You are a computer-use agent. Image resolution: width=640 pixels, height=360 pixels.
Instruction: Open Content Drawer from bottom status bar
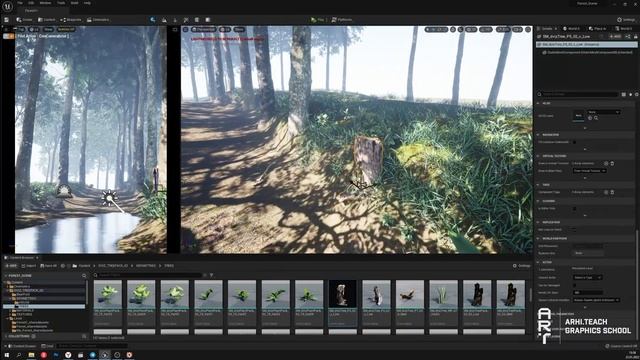[21, 346]
